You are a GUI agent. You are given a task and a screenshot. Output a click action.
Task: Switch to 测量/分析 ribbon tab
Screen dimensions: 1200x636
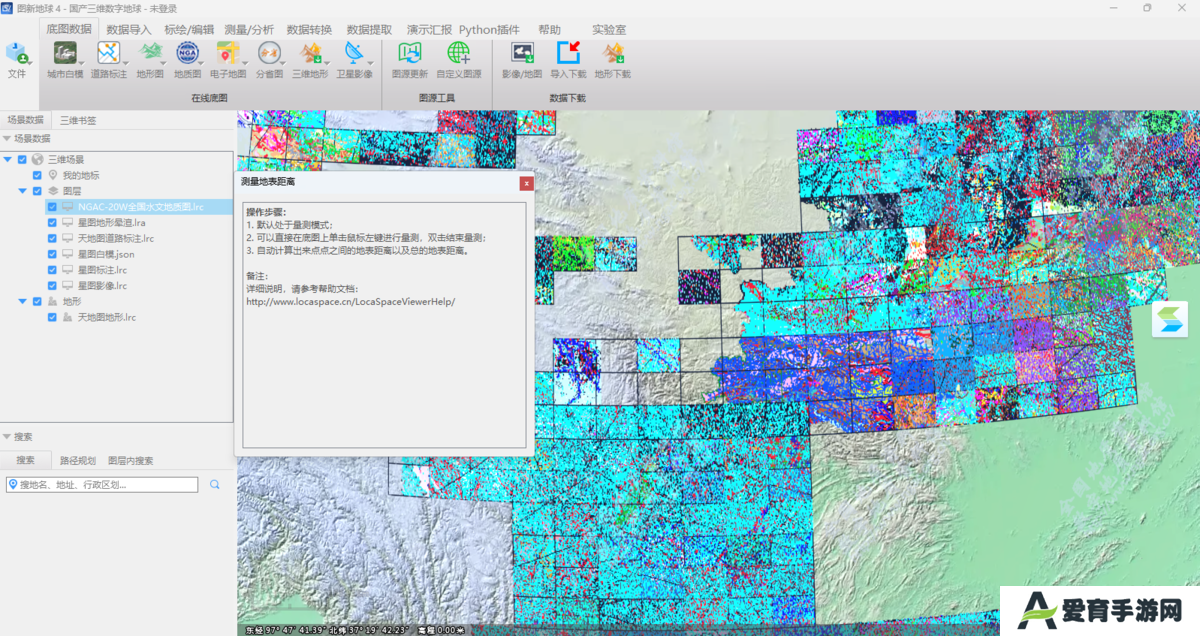(249, 30)
